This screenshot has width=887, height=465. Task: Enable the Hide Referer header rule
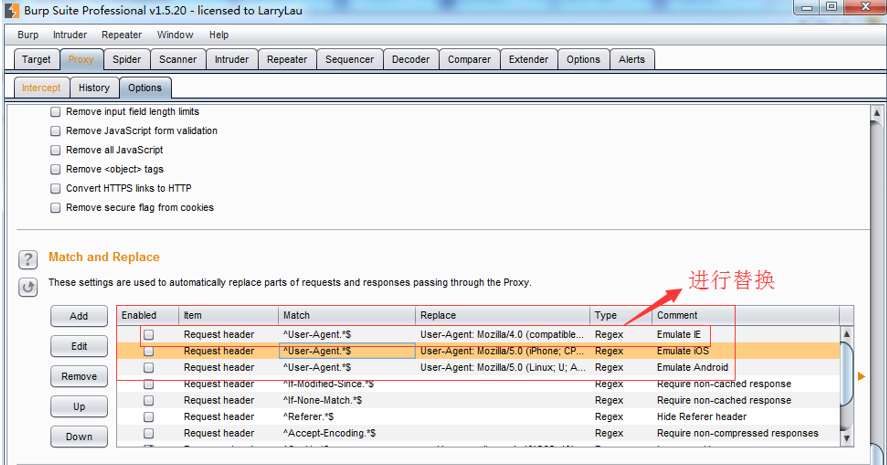coord(148,417)
